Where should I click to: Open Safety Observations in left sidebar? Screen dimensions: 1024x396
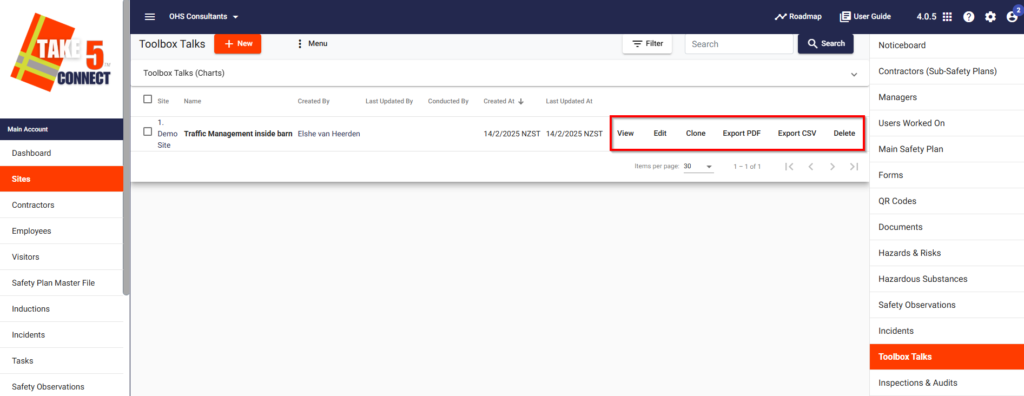(61, 386)
